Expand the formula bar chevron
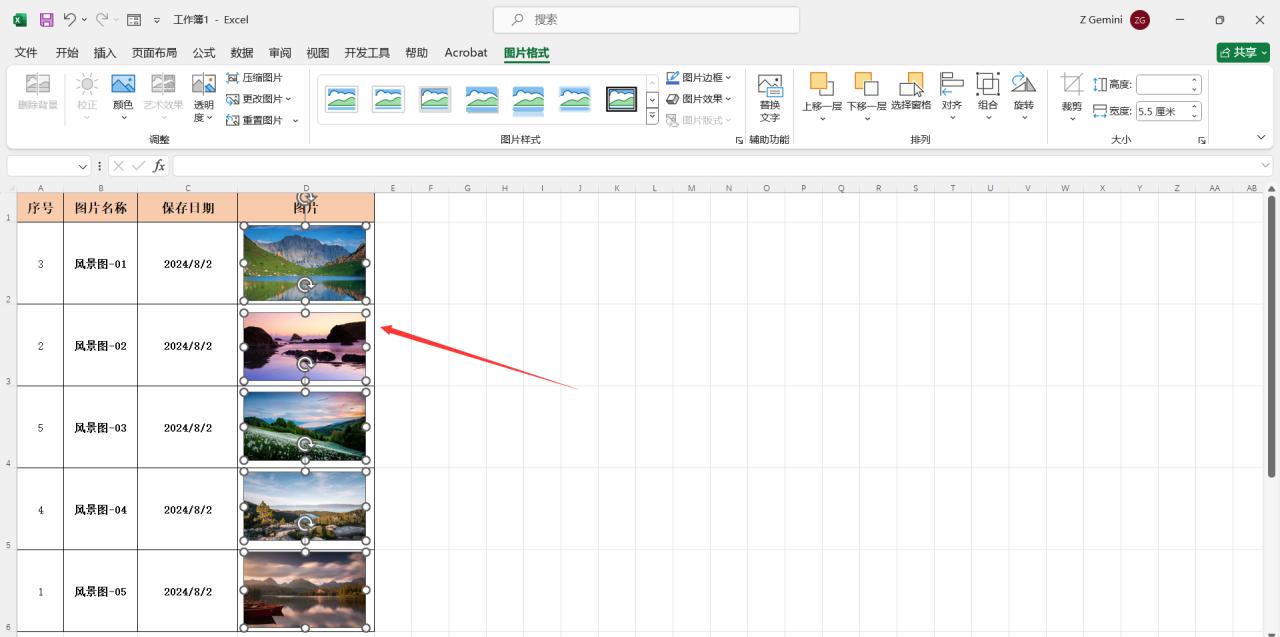Viewport: 1280px width, 637px height. (1265, 165)
